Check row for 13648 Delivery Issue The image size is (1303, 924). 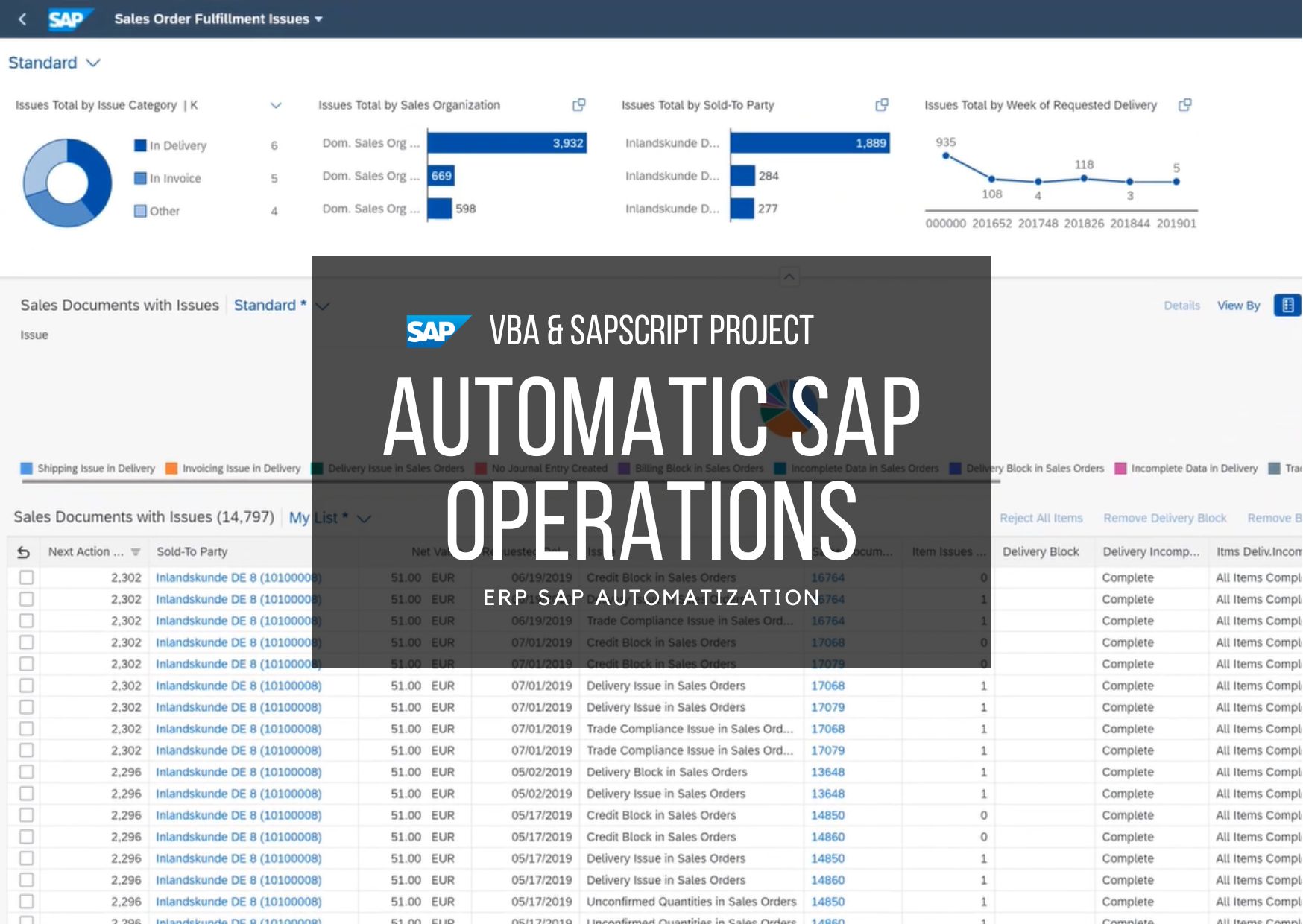point(26,794)
